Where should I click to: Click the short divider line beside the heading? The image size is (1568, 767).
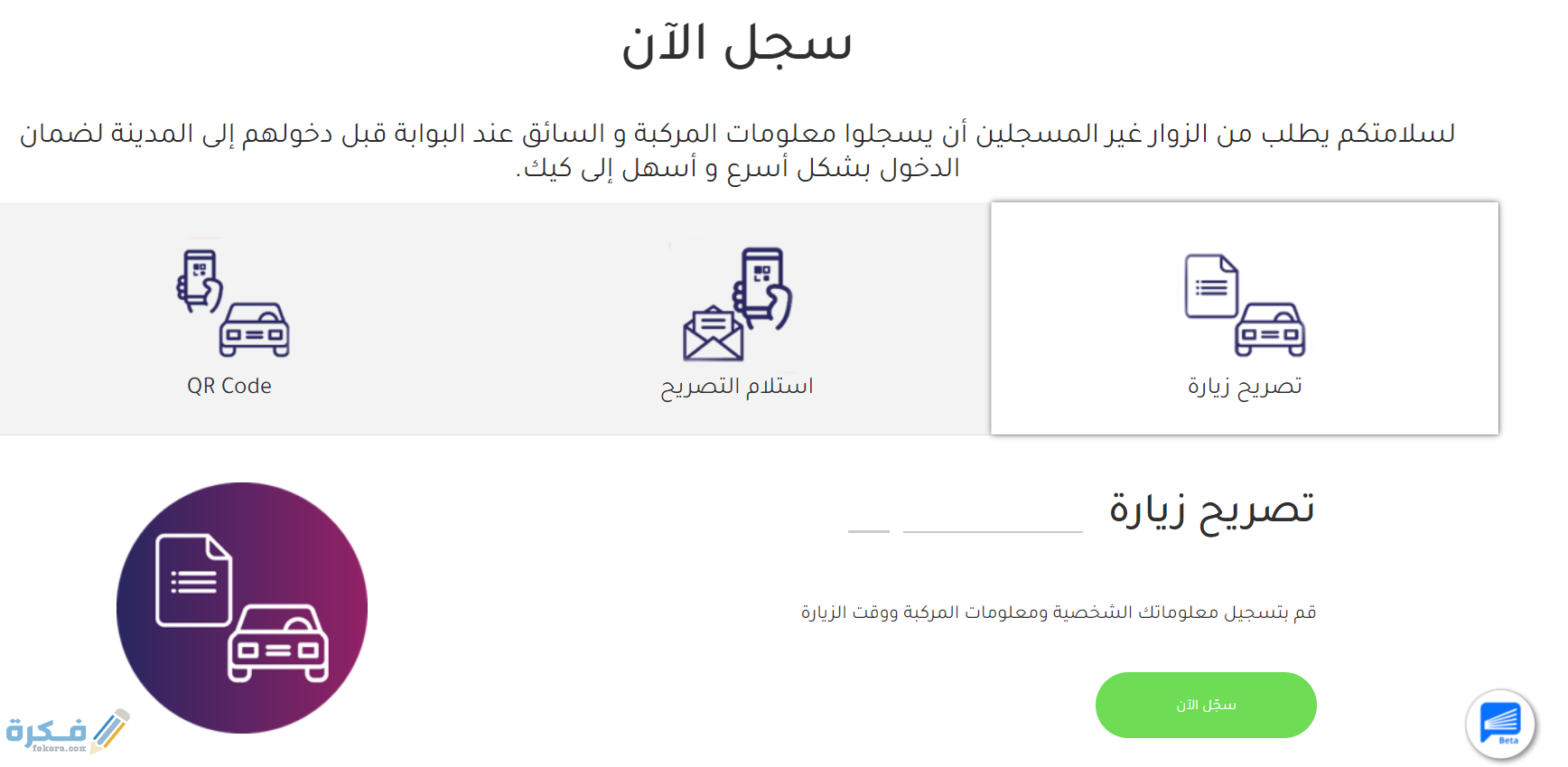point(869,531)
